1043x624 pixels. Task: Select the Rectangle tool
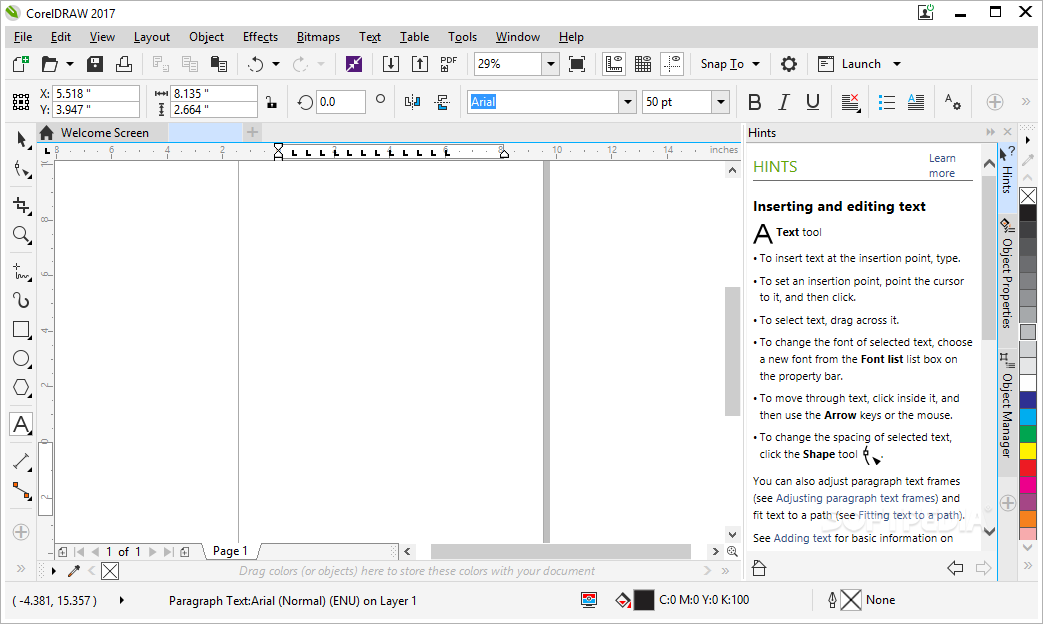21,330
